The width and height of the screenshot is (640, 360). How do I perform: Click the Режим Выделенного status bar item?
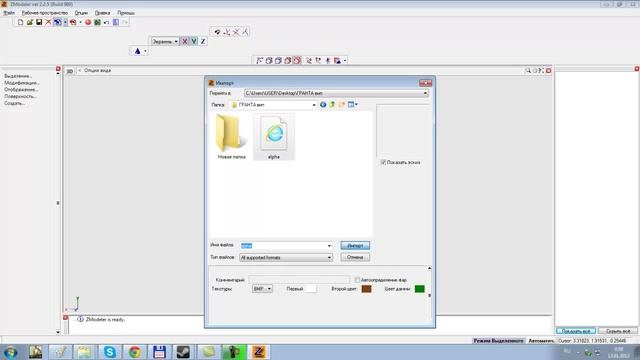point(498,340)
